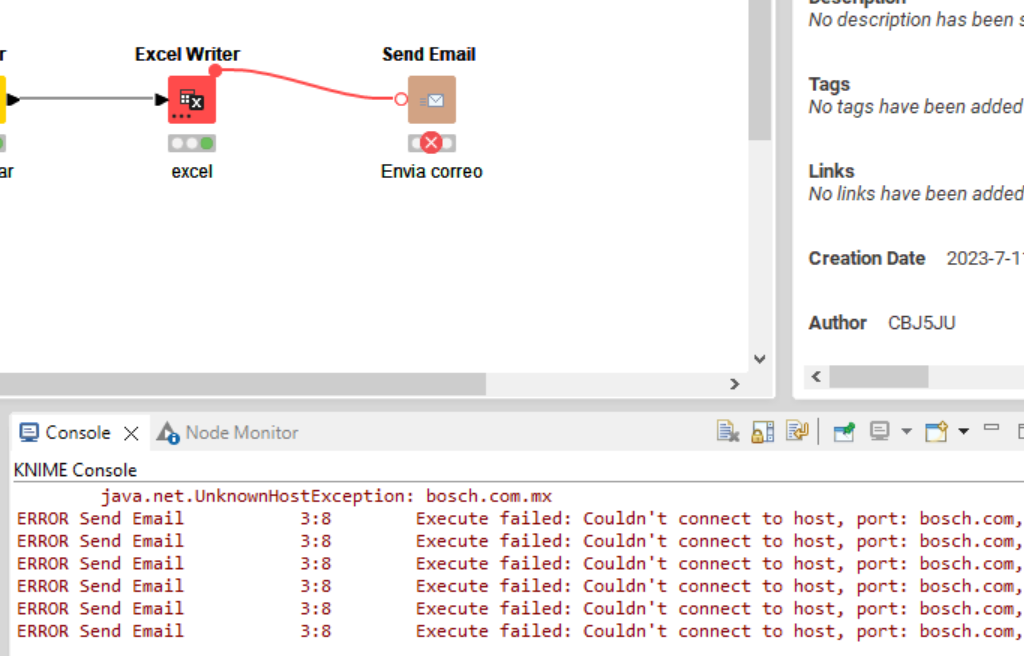Click the last ERROR Send Email console line

[520, 631]
